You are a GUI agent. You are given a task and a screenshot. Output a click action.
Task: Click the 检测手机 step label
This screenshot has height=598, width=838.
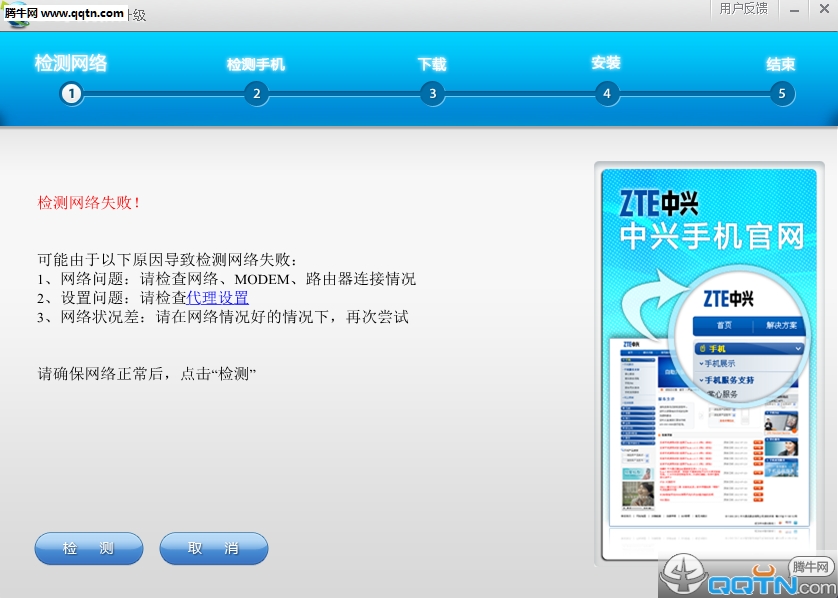coord(256,65)
